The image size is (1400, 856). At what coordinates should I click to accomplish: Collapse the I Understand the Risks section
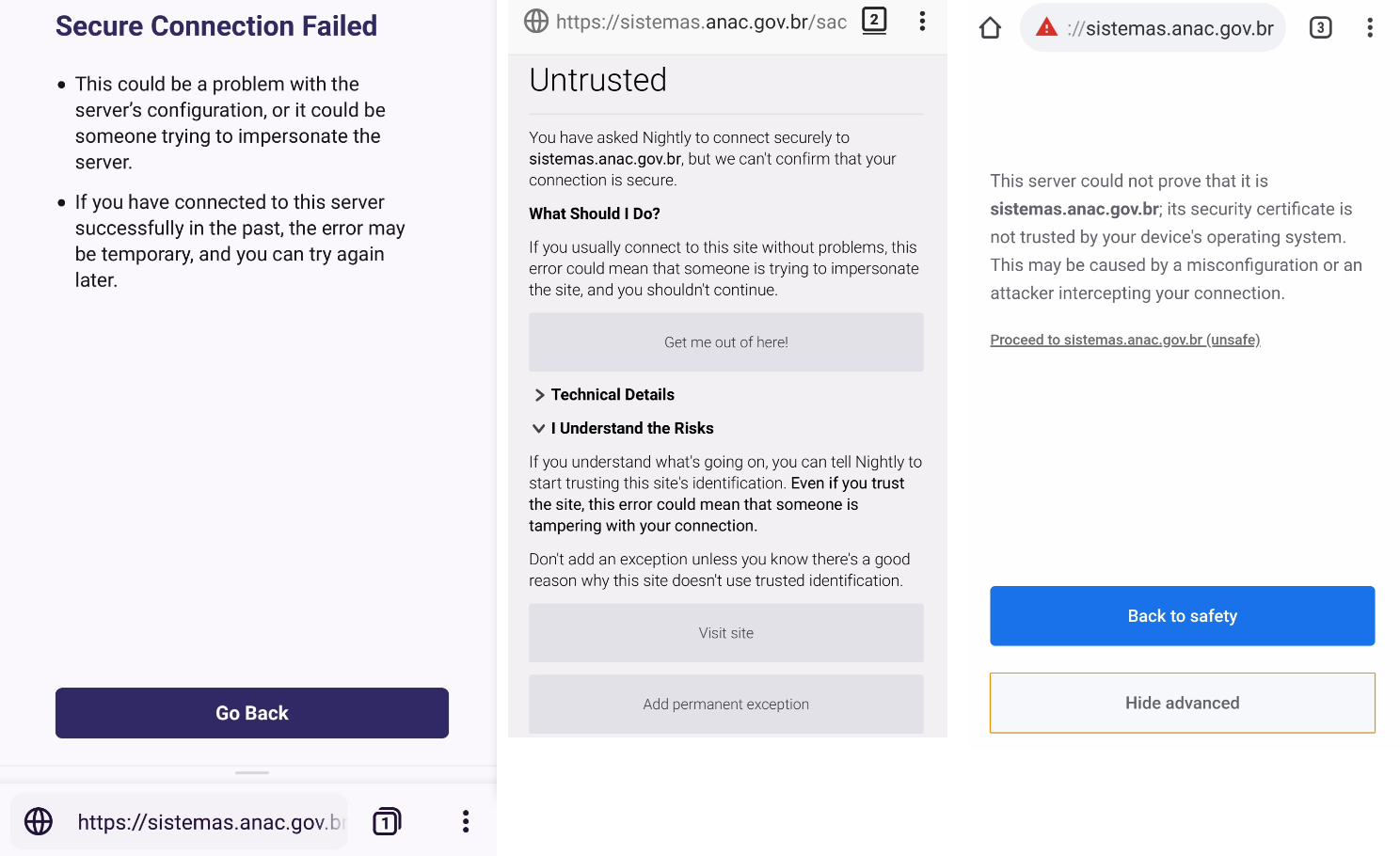[621, 428]
